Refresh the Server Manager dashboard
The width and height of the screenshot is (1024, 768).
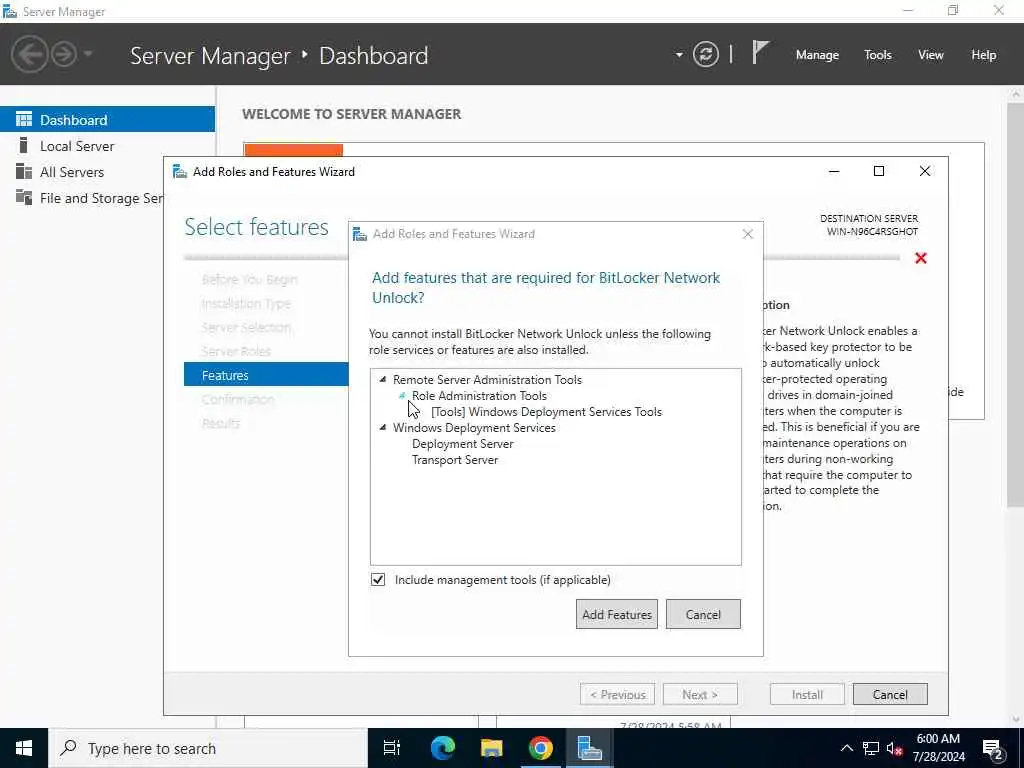(706, 54)
